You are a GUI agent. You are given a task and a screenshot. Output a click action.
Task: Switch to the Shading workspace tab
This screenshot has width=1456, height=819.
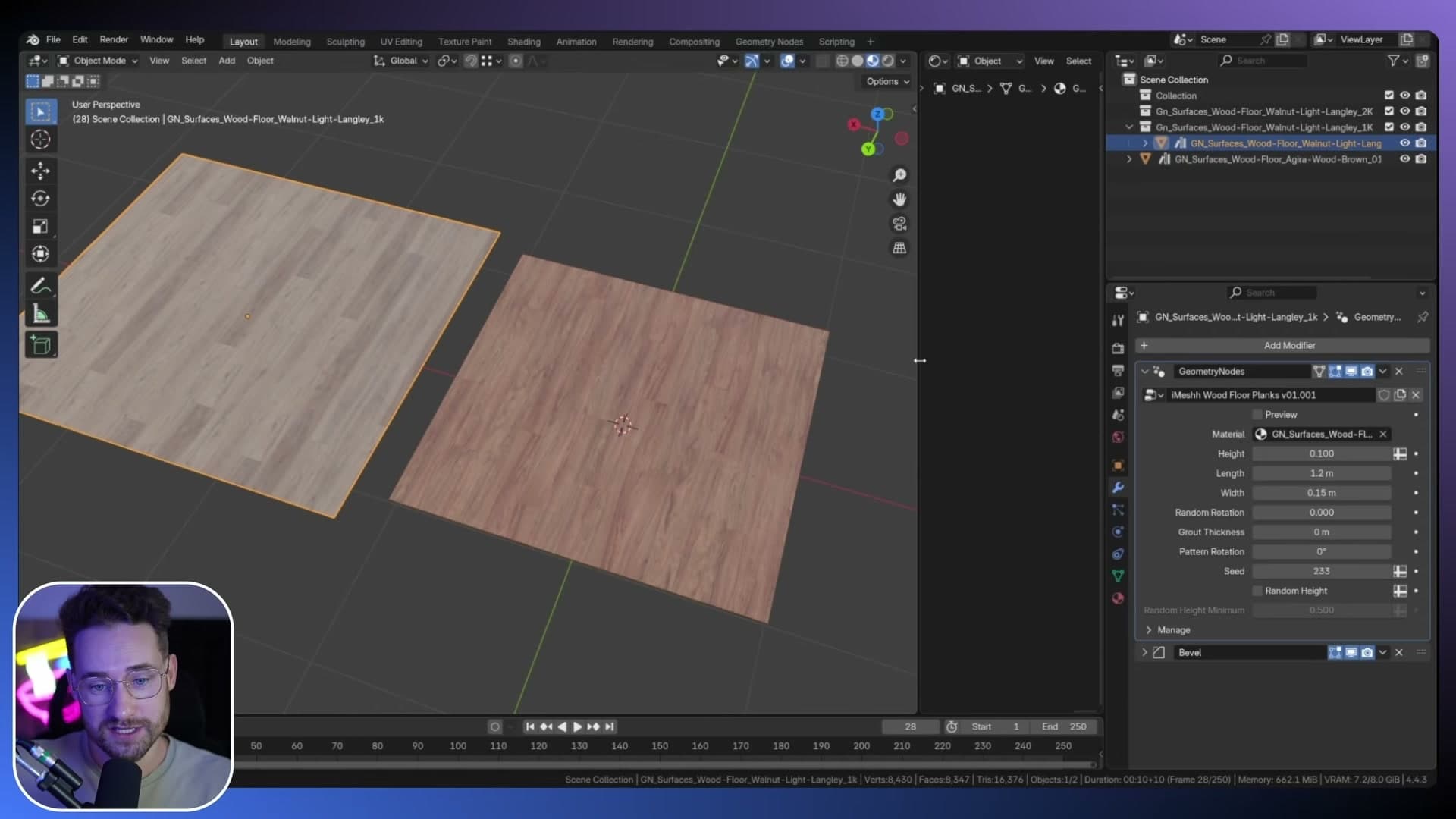(524, 42)
